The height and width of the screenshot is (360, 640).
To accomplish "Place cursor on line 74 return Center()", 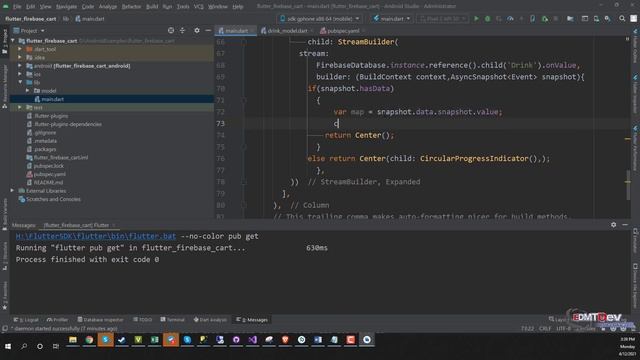I will click(359, 135).
